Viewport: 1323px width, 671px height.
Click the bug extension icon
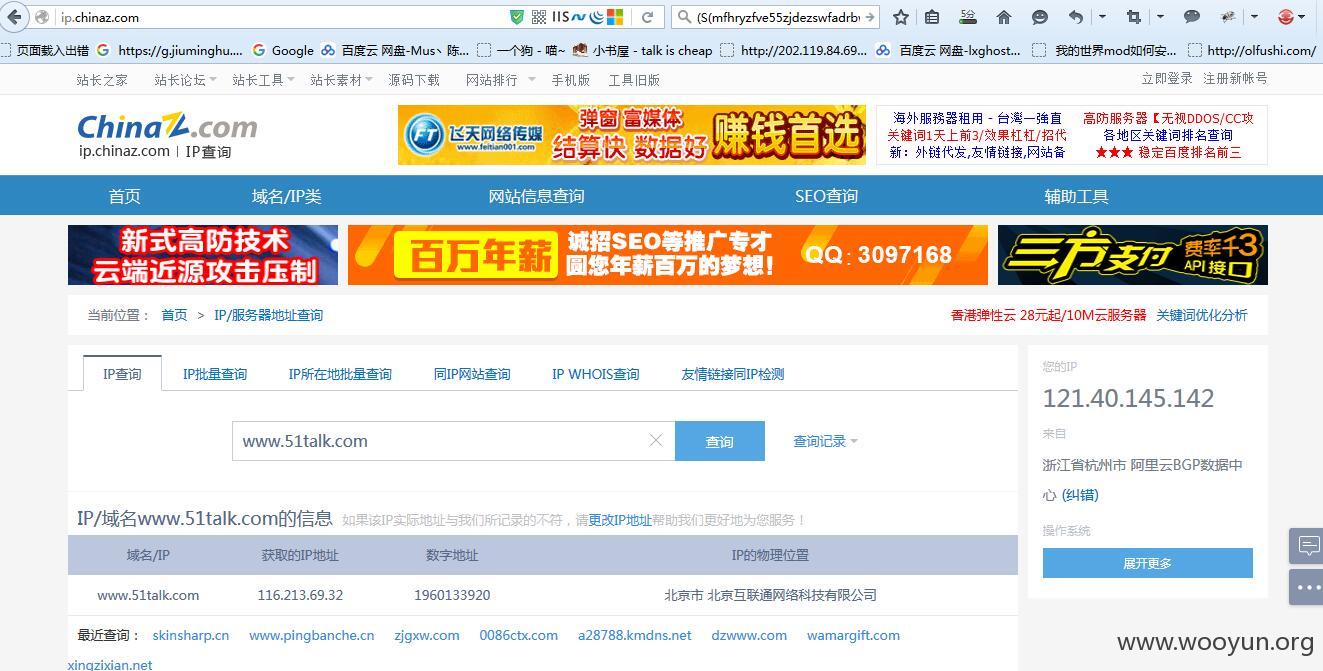(x=1228, y=17)
